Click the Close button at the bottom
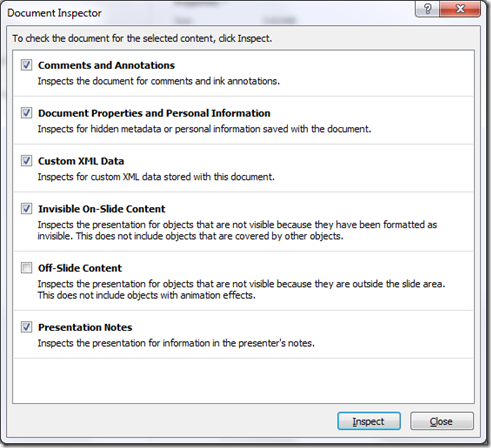 pos(441,421)
